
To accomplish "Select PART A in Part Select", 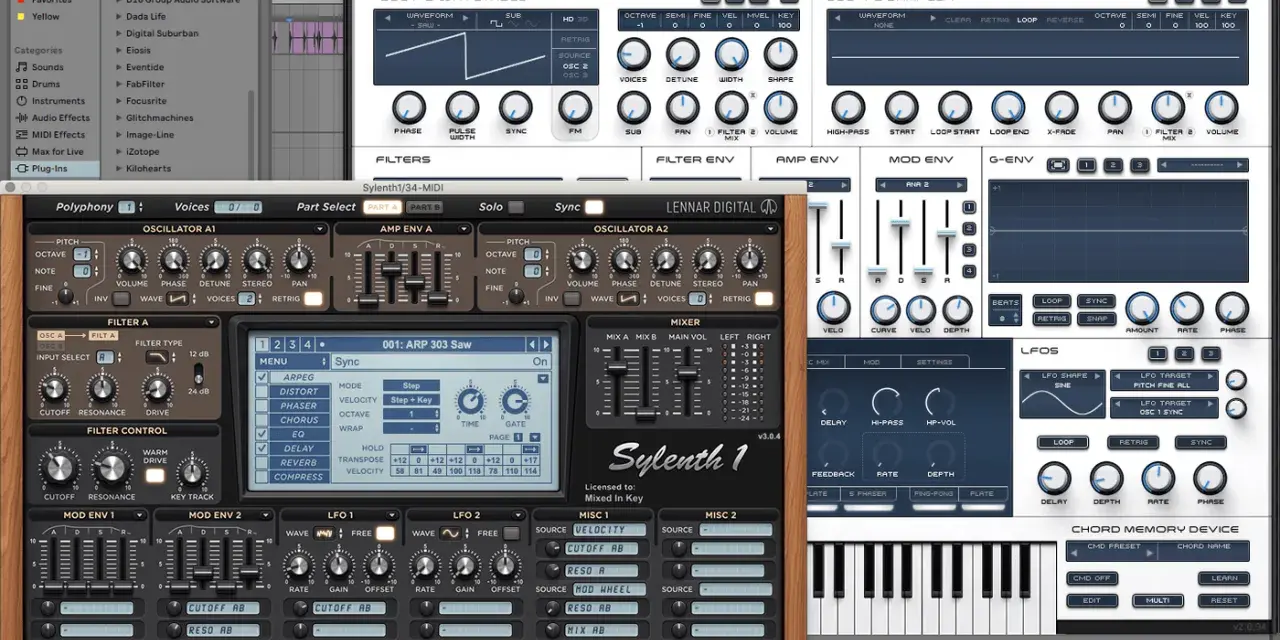I will pyautogui.click(x=382, y=207).
